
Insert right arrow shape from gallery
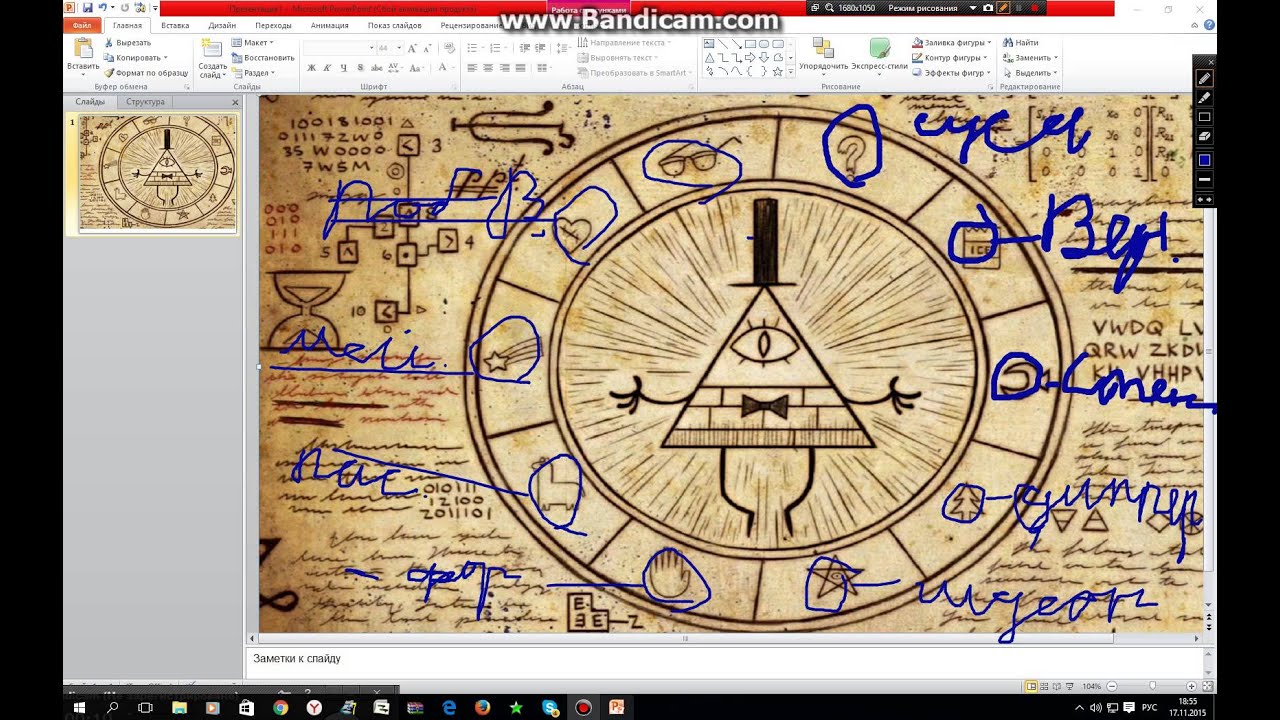(x=751, y=58)
